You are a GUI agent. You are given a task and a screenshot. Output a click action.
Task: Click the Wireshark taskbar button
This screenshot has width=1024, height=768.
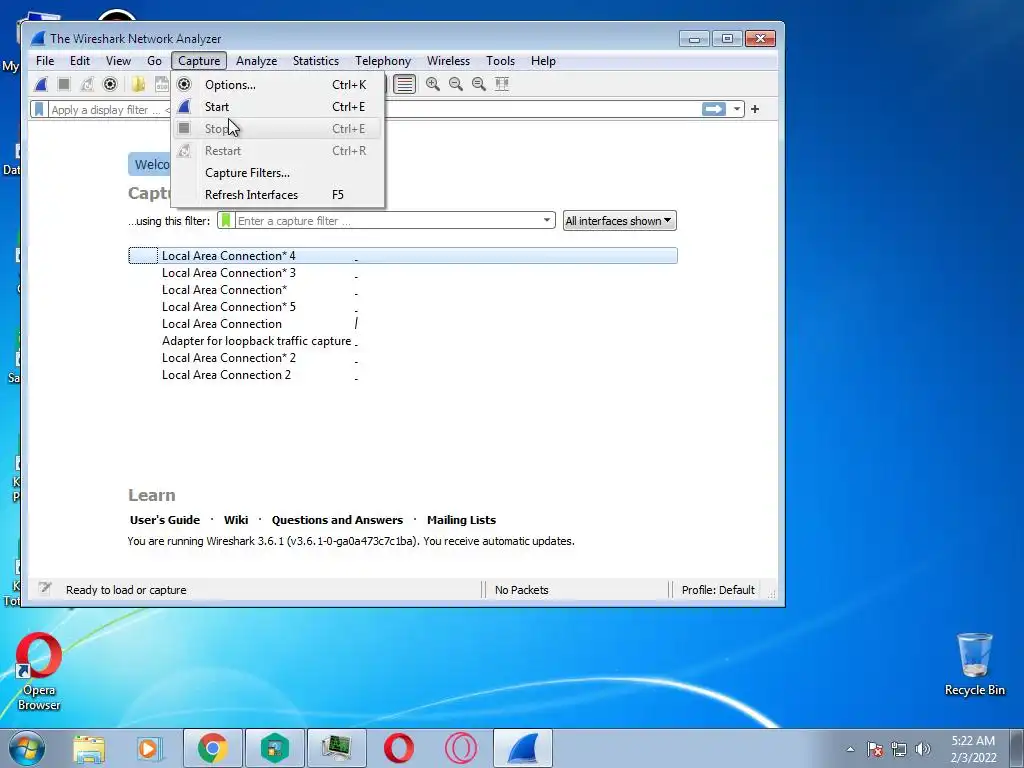click(522, 748)
